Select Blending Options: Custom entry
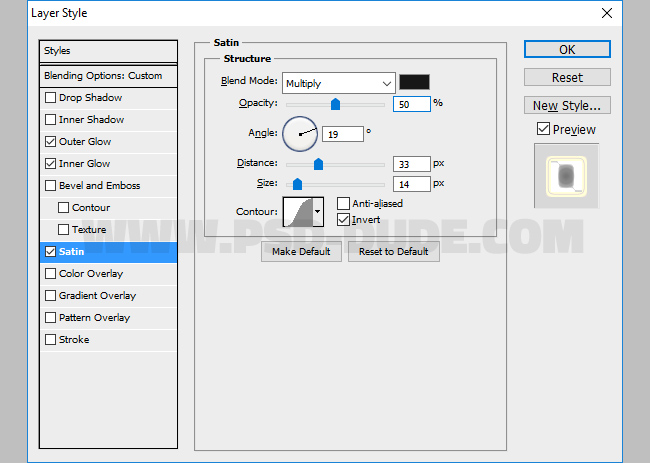 [103, 76]
